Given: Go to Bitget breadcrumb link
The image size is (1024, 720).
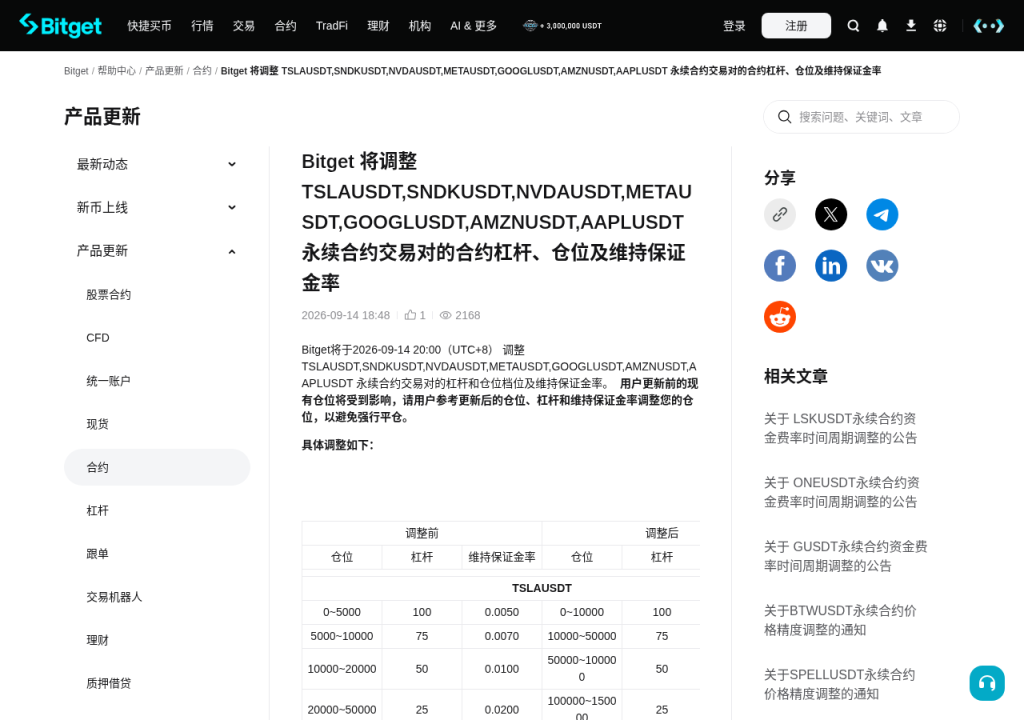Looking at the screenshot, I should tap(76, 71).
